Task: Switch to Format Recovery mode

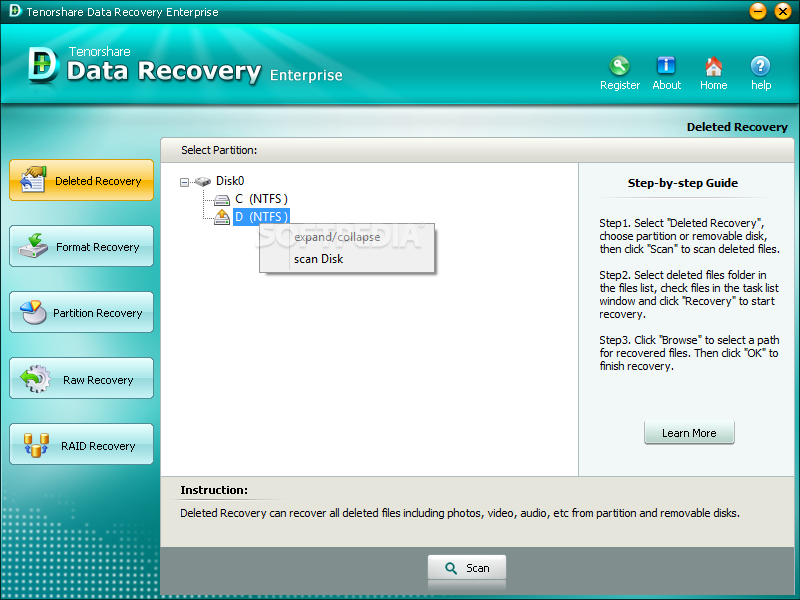Action: (x=81, y=246)
